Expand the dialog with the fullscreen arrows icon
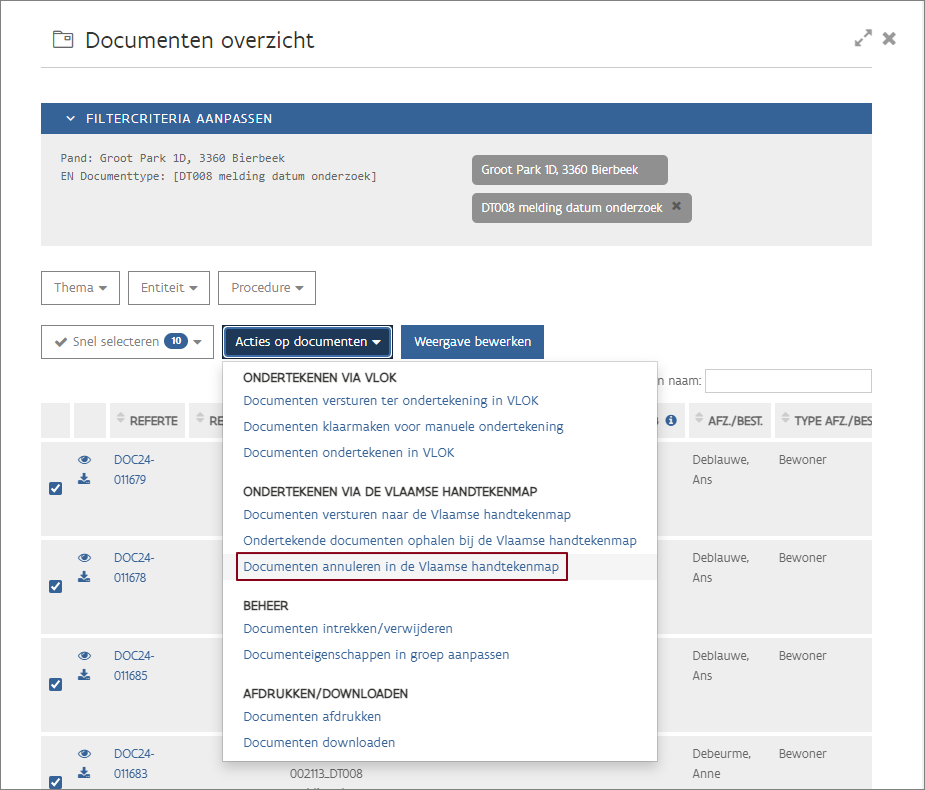925x790 pixels. (862, 39)
